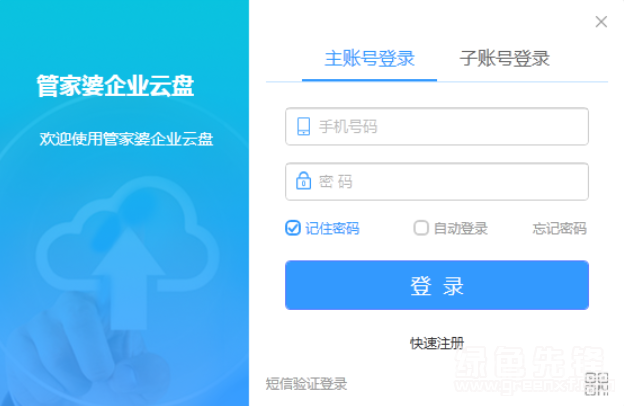The image size is (624, 406).
Task: Click the 自动登录 label text
Action: 460,228
